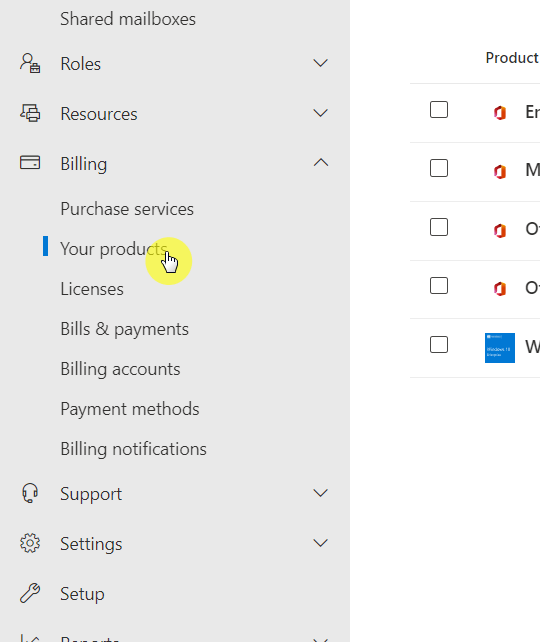540x642 pixels.
Task: Expand the Support section chevron
Action: (321, 493)
